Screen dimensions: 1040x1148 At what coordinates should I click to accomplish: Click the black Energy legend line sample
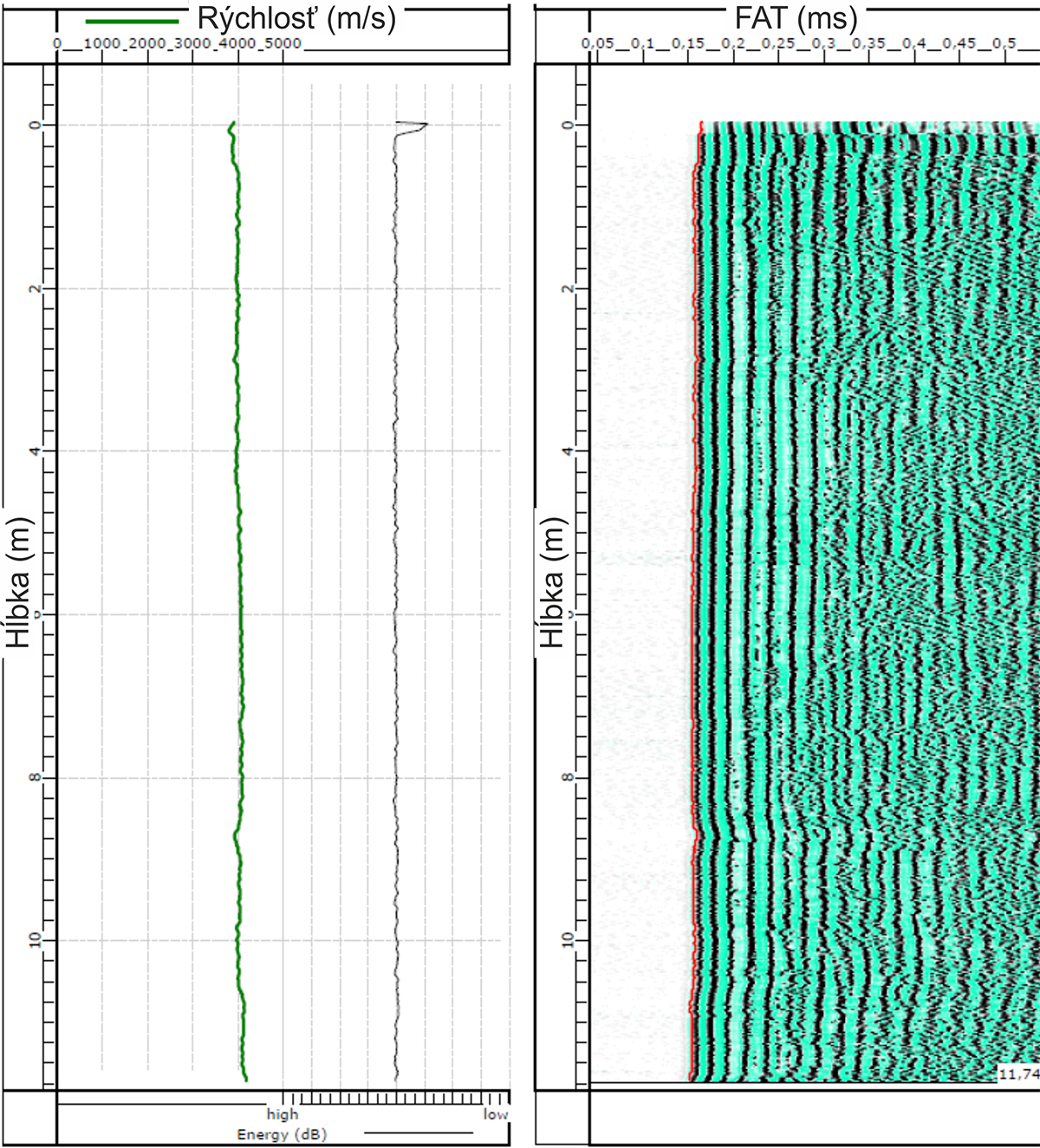point(418,1133)
